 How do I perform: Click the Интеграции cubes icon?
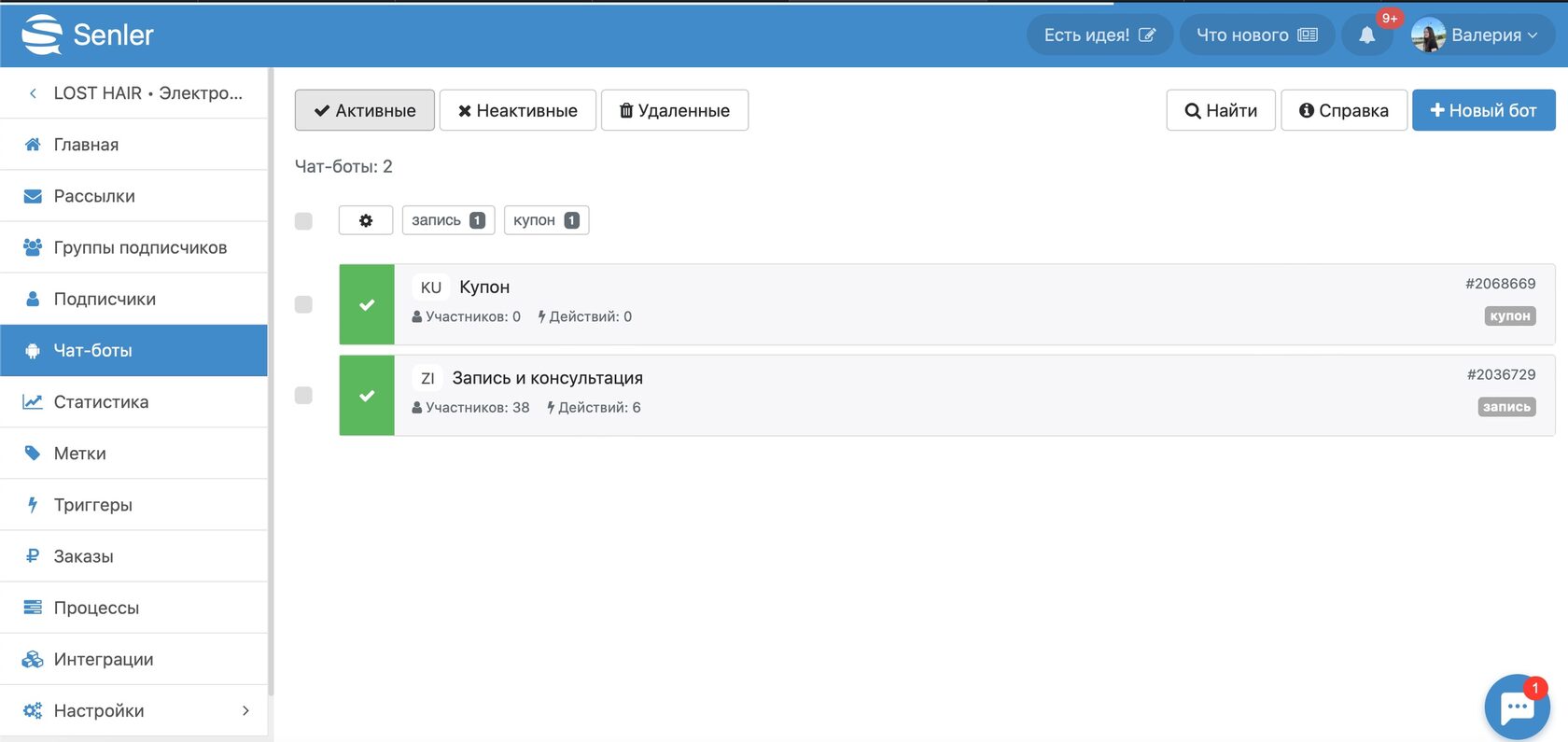[33, 659]
